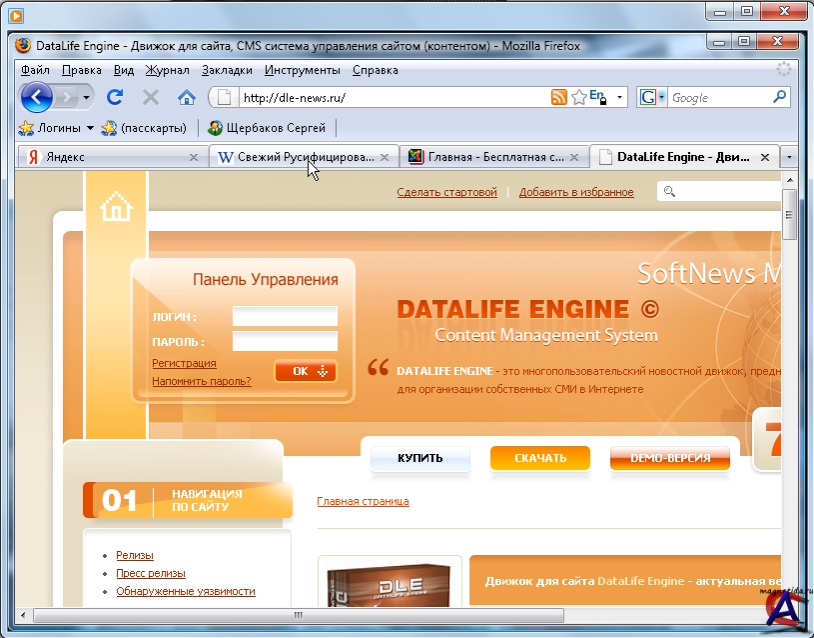Close the Свежий Русифицирова... tab
This screenshot has width=814, height=638.
(x=385, y=157)
